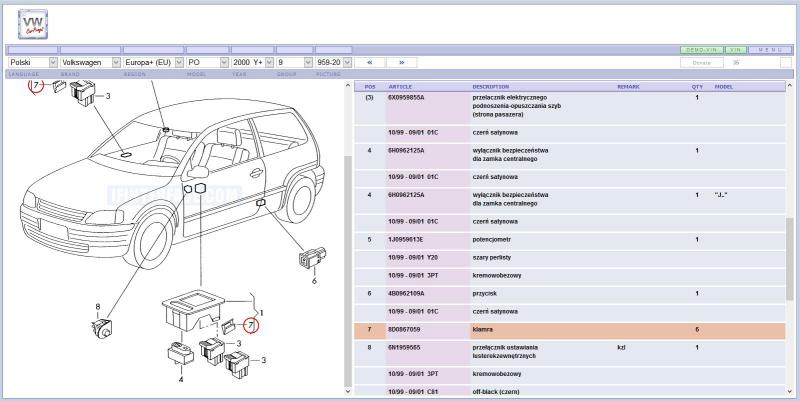Select article 4B0962109A
The image size is (800, 401).
[406, 293]
